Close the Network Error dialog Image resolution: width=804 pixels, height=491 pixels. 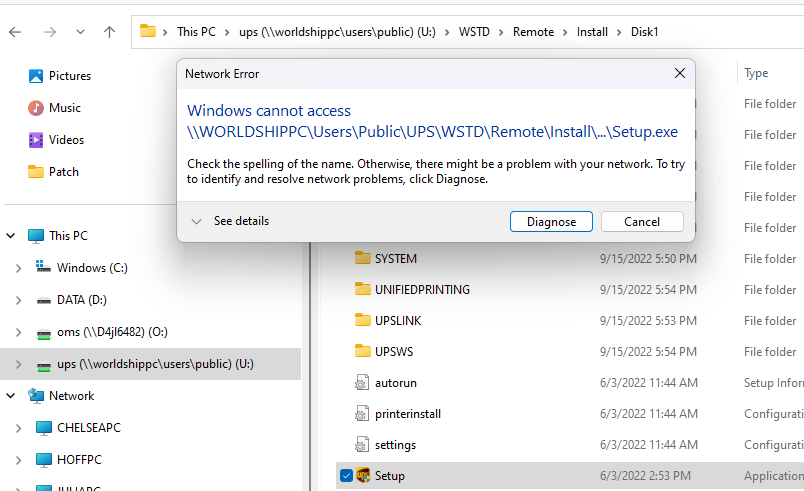coord(680,73)
